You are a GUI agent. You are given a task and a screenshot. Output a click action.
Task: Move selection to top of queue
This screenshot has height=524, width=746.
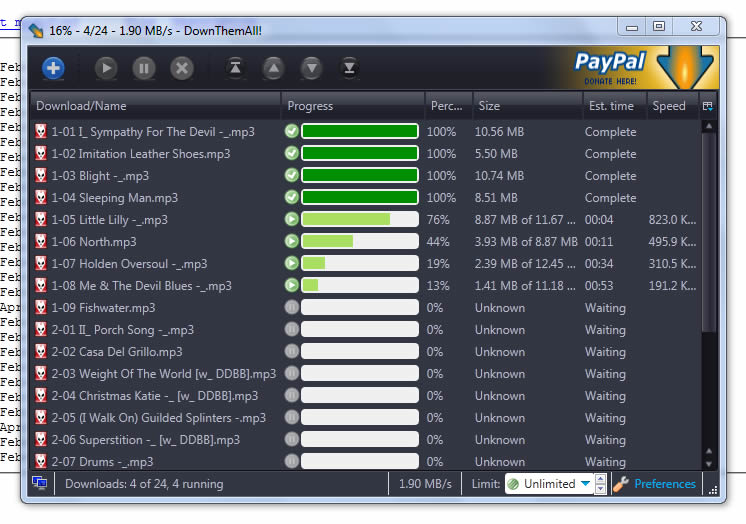[x=235, y=68]
